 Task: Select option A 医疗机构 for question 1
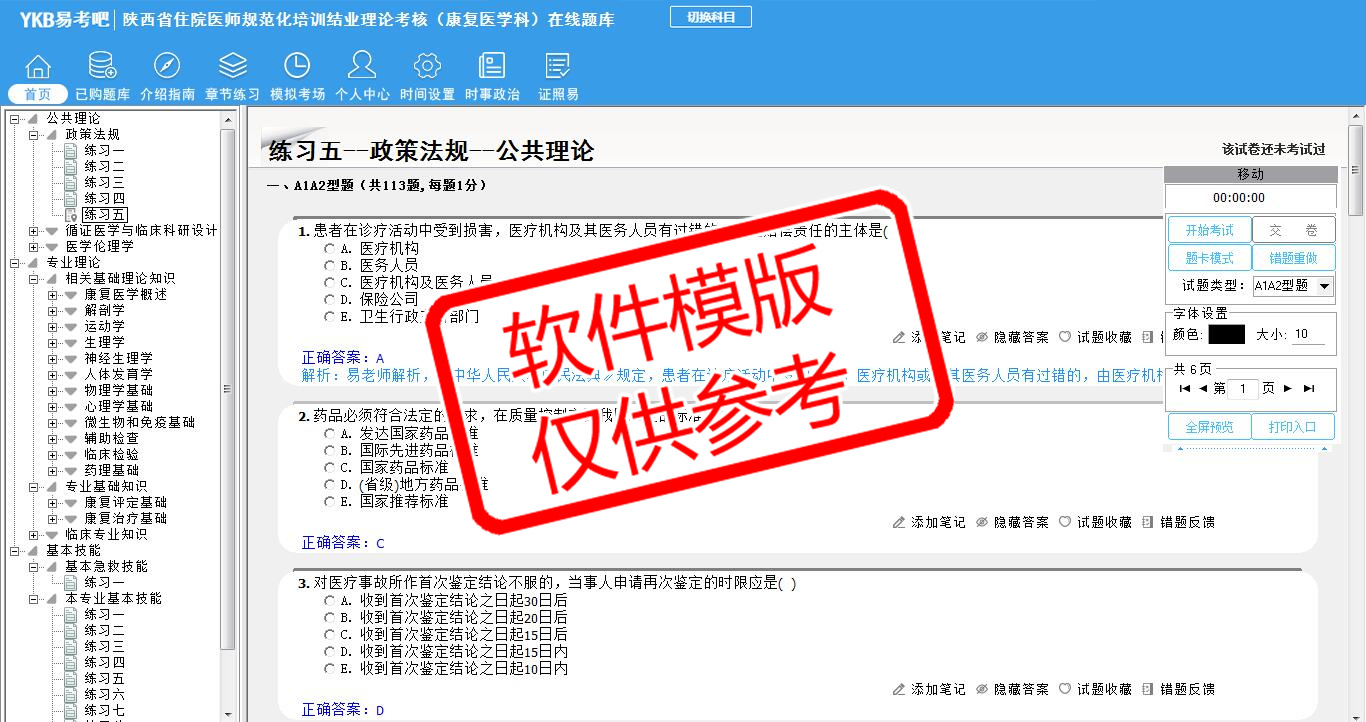330,249
